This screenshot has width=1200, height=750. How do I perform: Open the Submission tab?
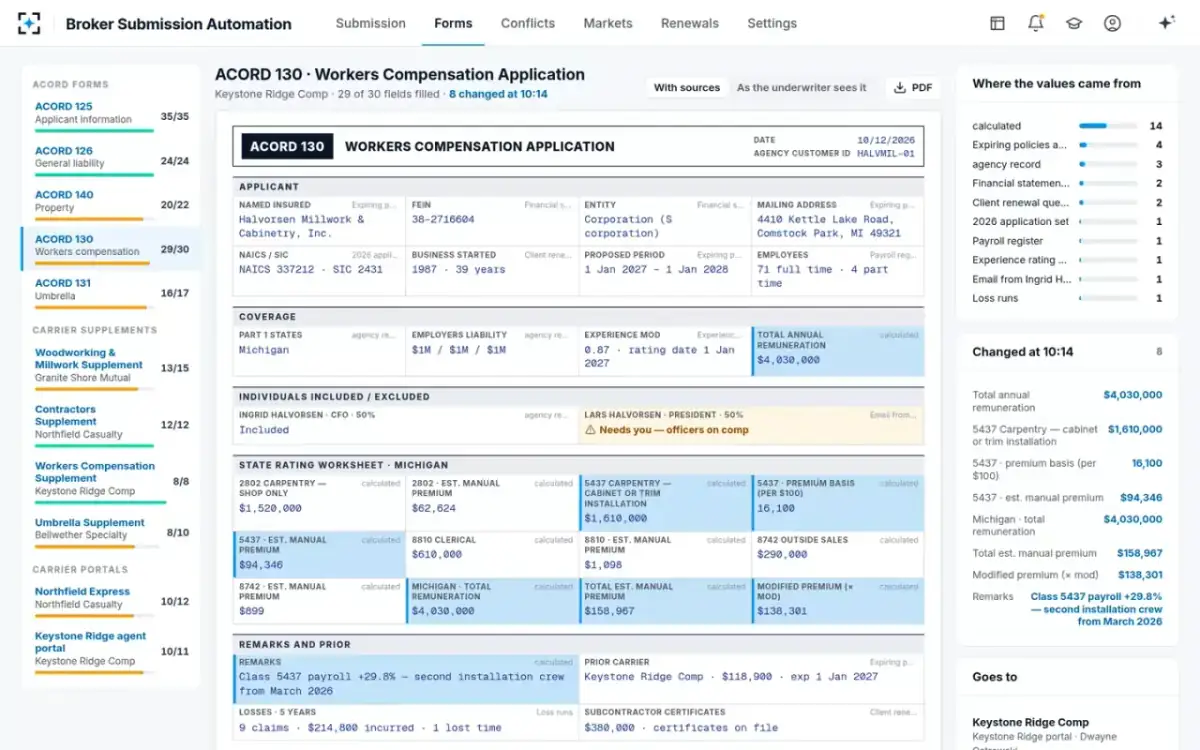pos(371,23)
